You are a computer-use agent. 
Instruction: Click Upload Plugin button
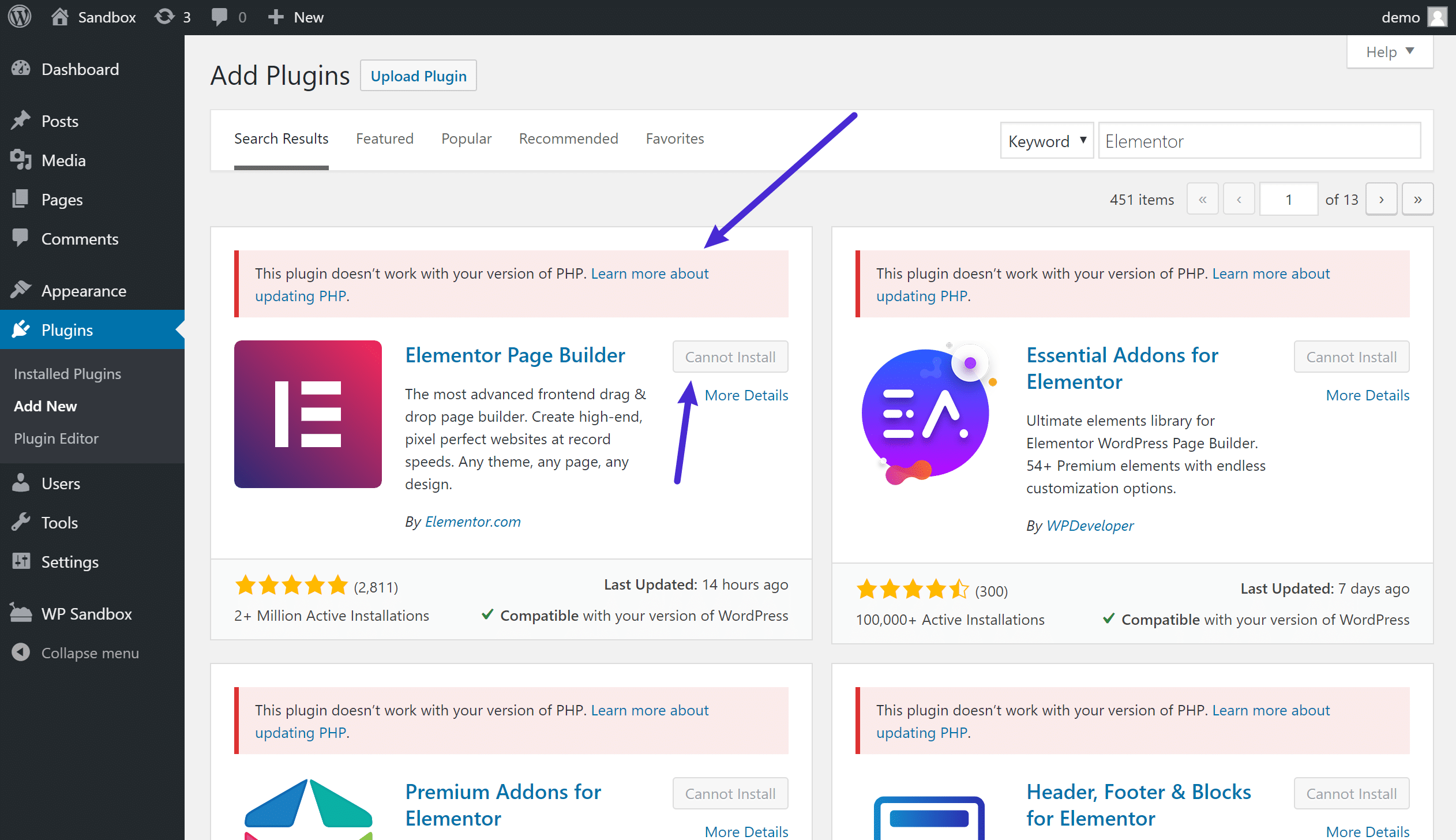click(417, 75)
